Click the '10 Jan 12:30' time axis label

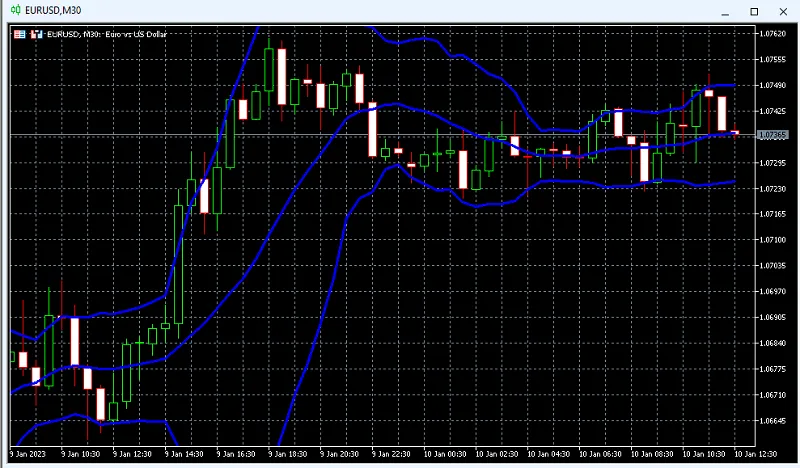pyautogui.click(x=756, y=454)
